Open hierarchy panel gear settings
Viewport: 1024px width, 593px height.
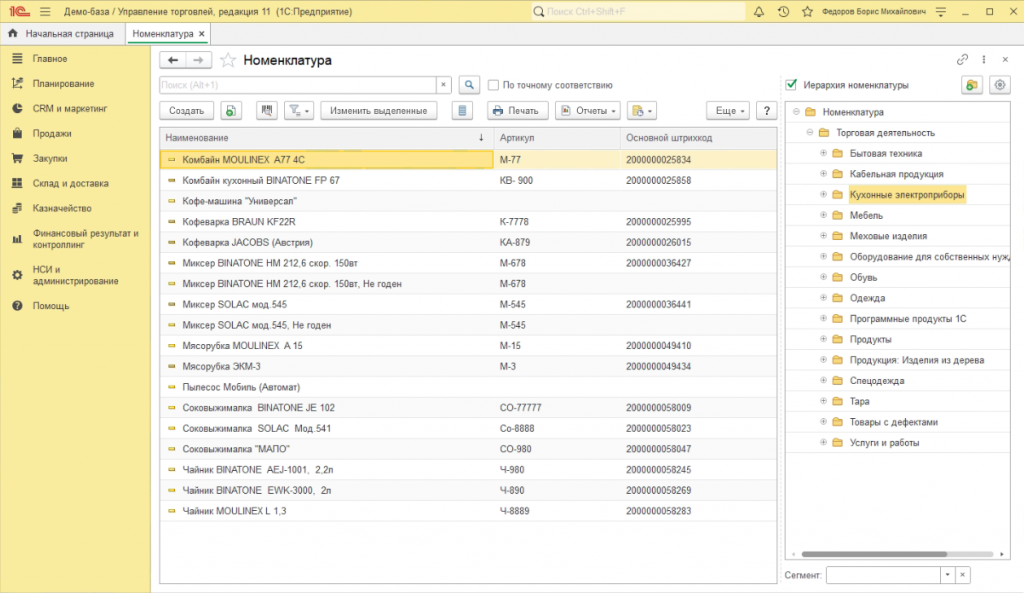pyautogui.click(x=1000, y=85)
